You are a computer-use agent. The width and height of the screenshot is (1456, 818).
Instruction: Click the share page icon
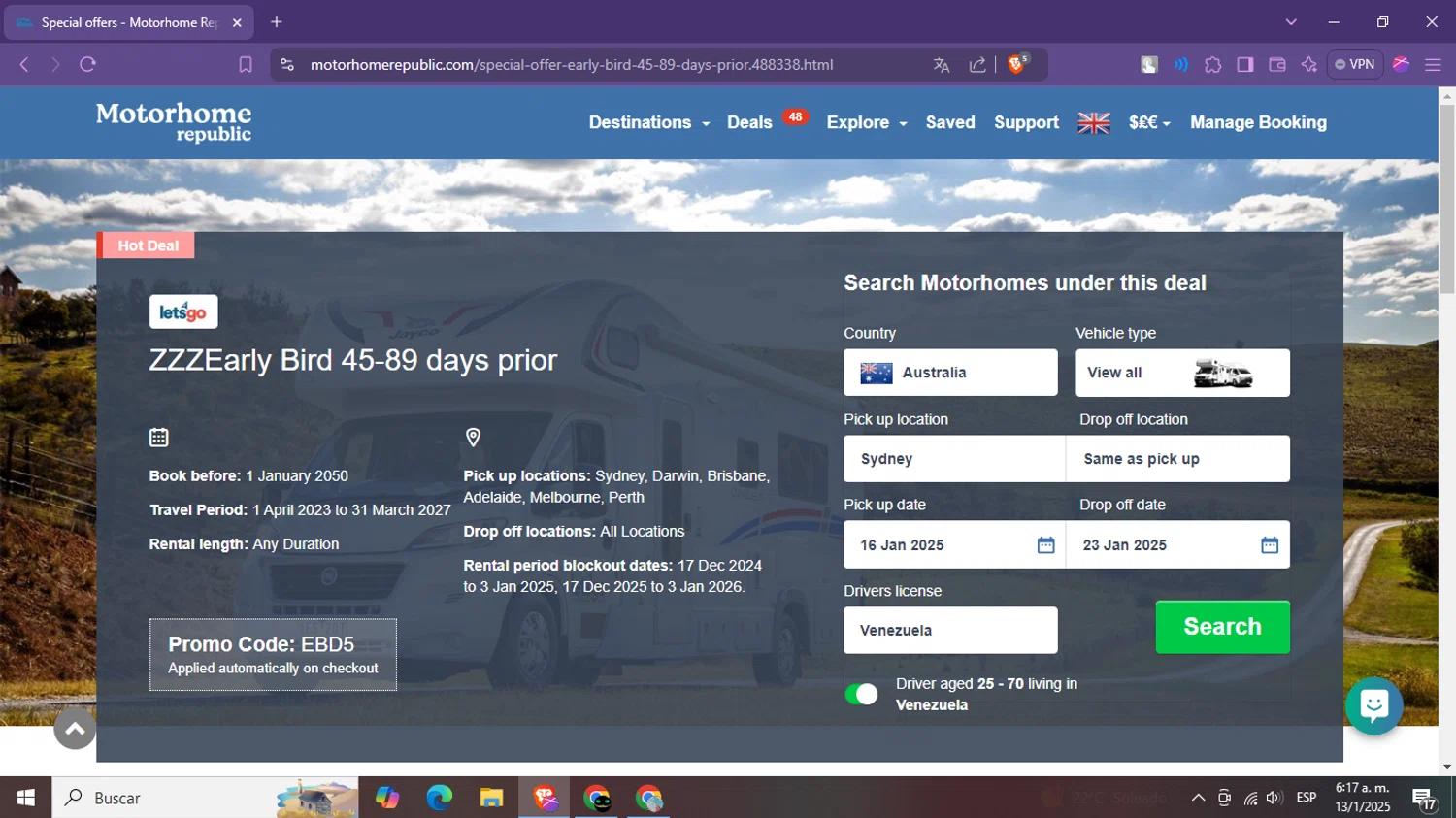point(977,65)
